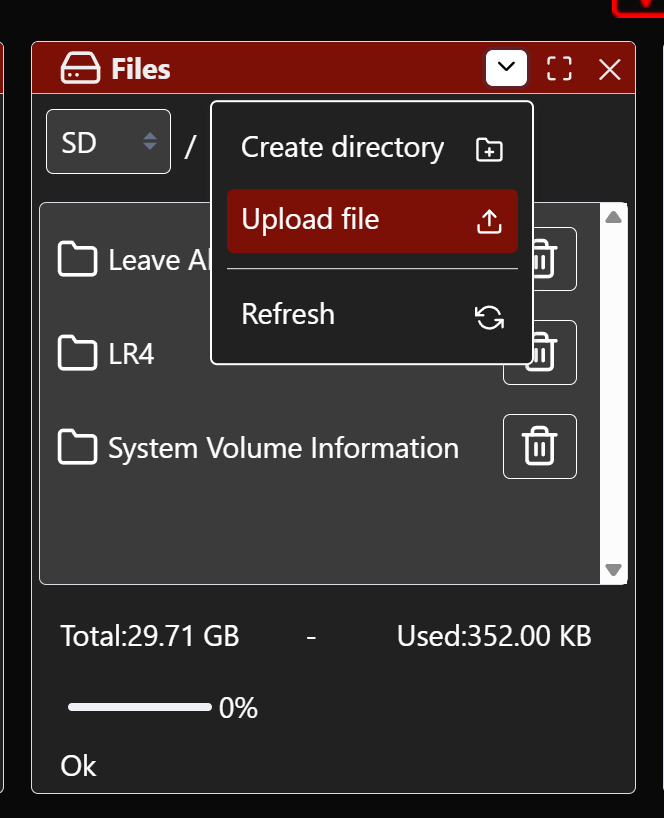Viewport: 664px width, 818px height.
Task: Expand the Files panel to fullscreen
Action: click(x=559, y=69)
